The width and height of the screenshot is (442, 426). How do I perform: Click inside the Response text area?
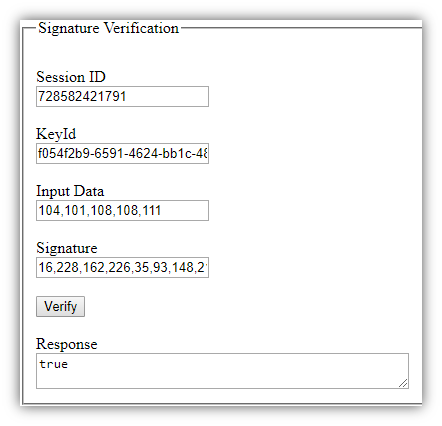tap(222, 371)
